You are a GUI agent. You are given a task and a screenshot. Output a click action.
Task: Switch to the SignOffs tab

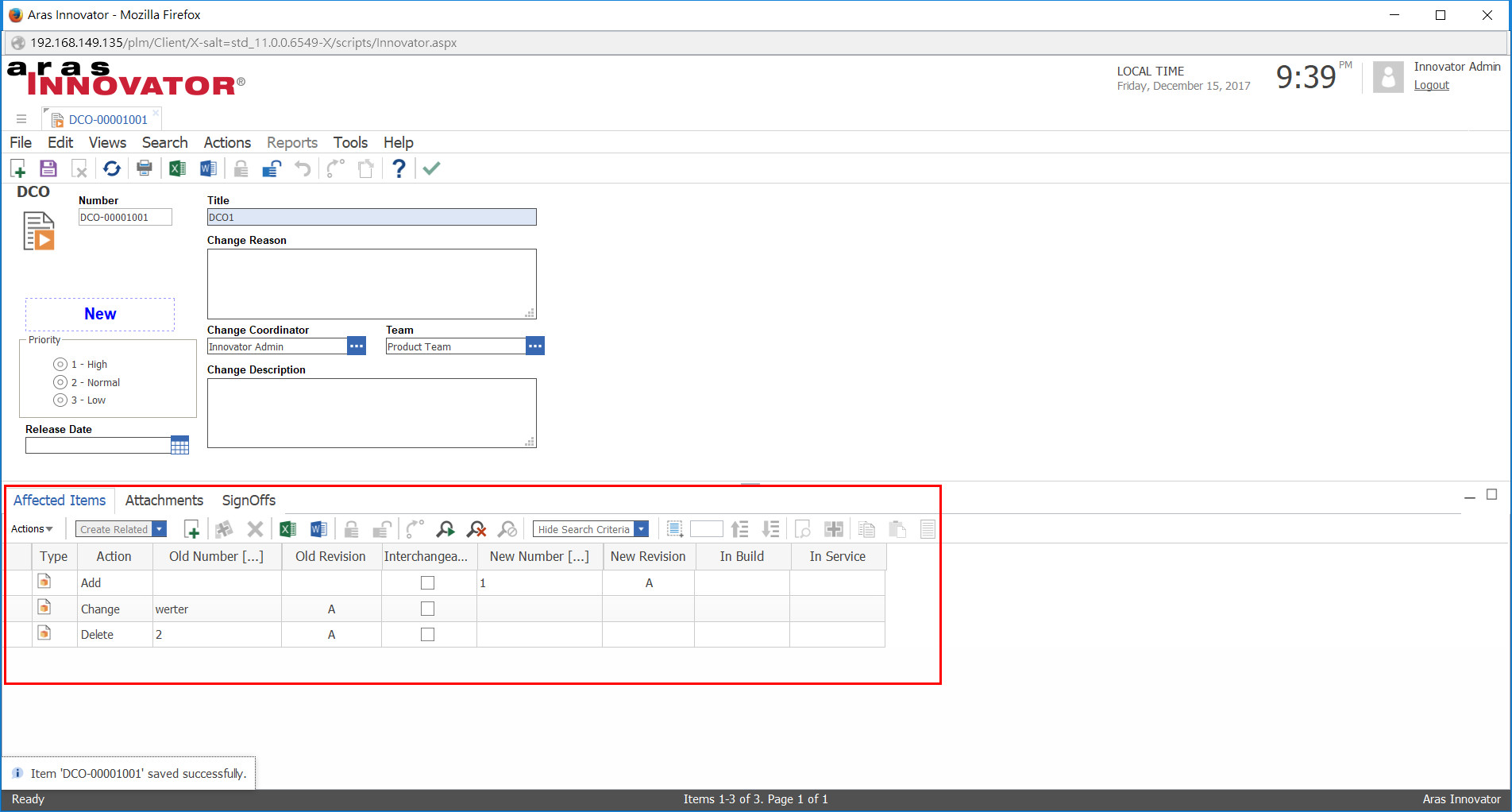click(249, 501)
